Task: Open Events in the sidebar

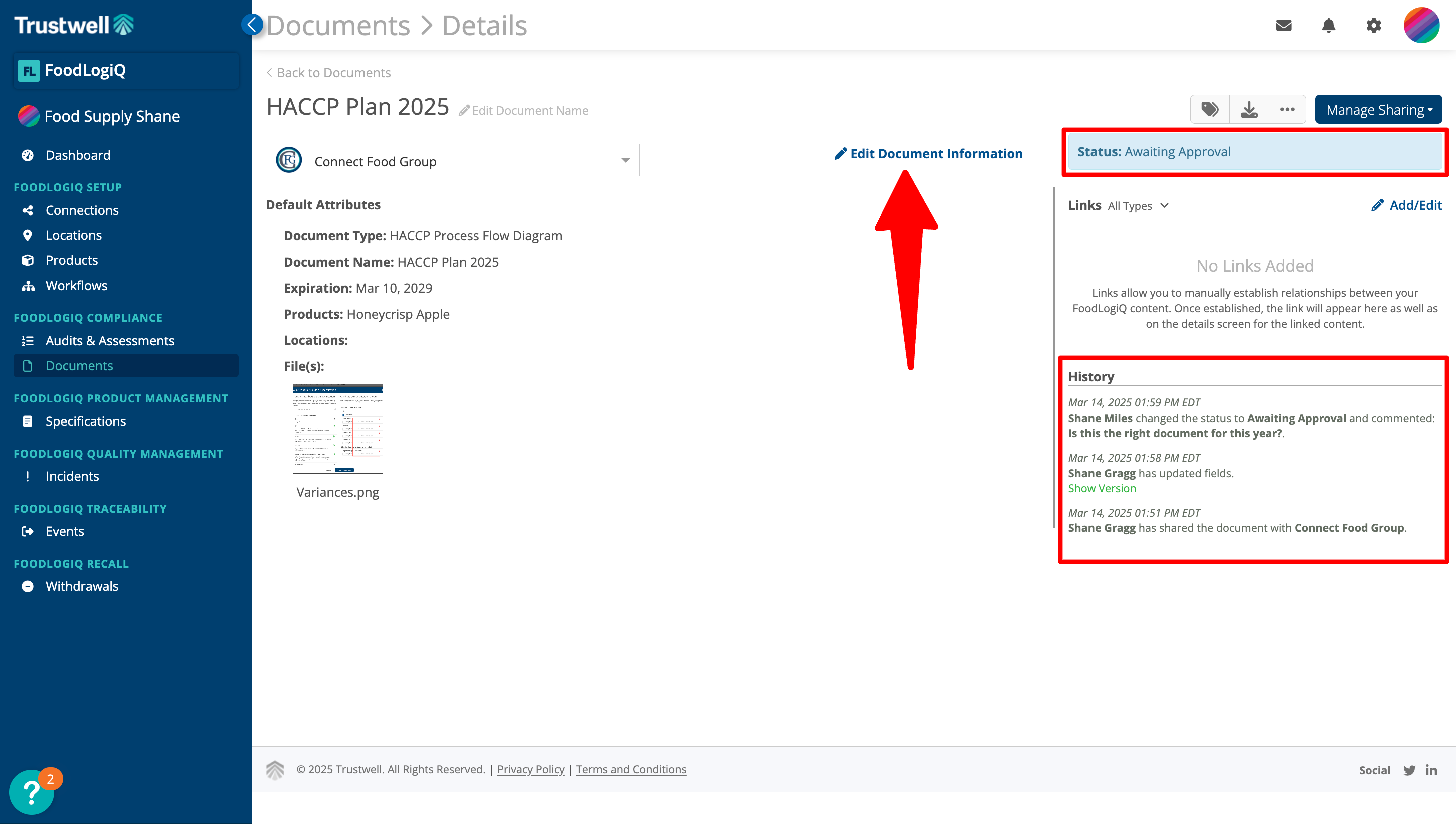Action: [65, 531]
